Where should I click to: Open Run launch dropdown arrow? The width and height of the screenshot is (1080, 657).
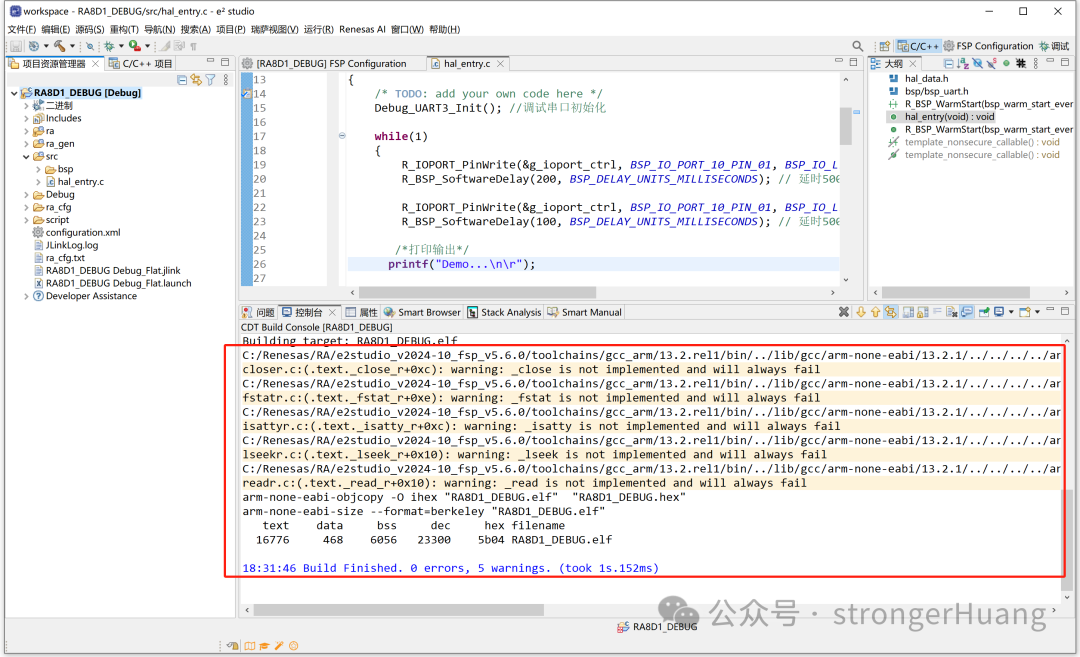tap(147, 46)
